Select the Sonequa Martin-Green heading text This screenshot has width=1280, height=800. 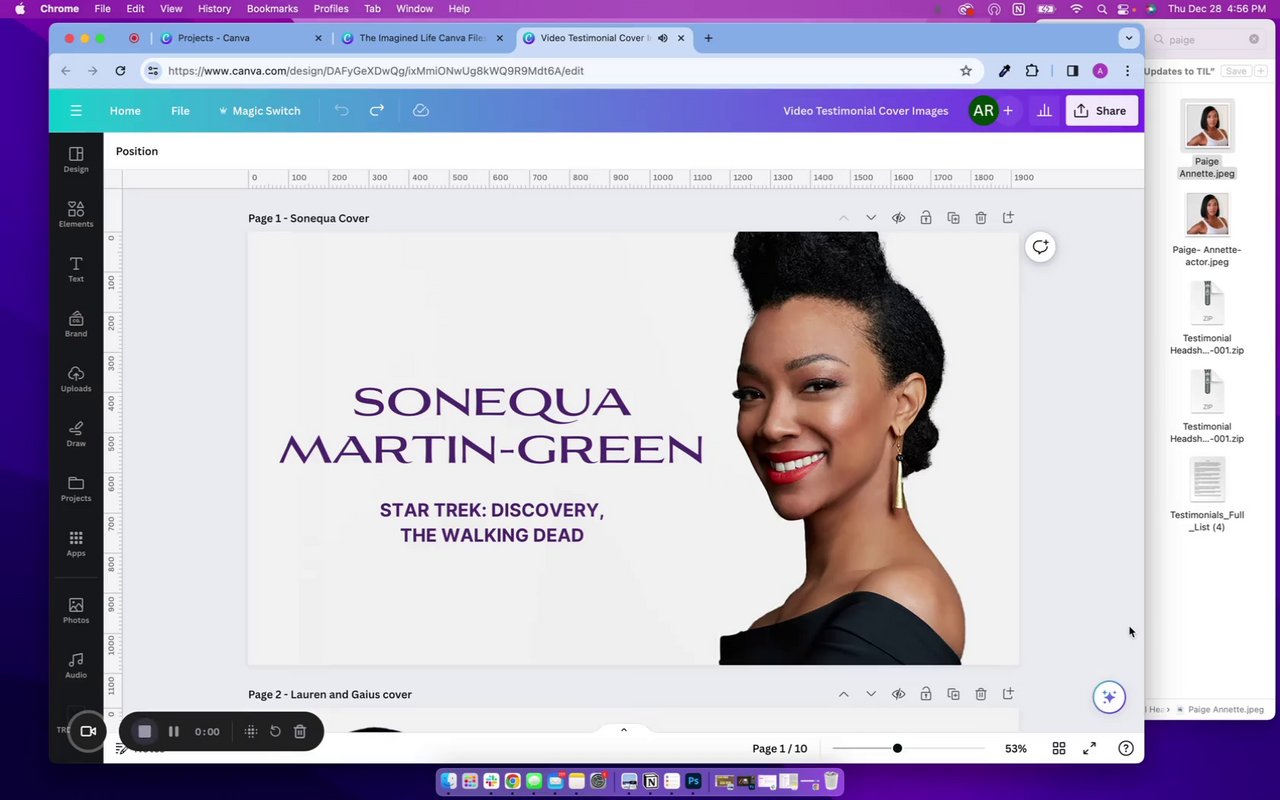(x=491, y=426)
